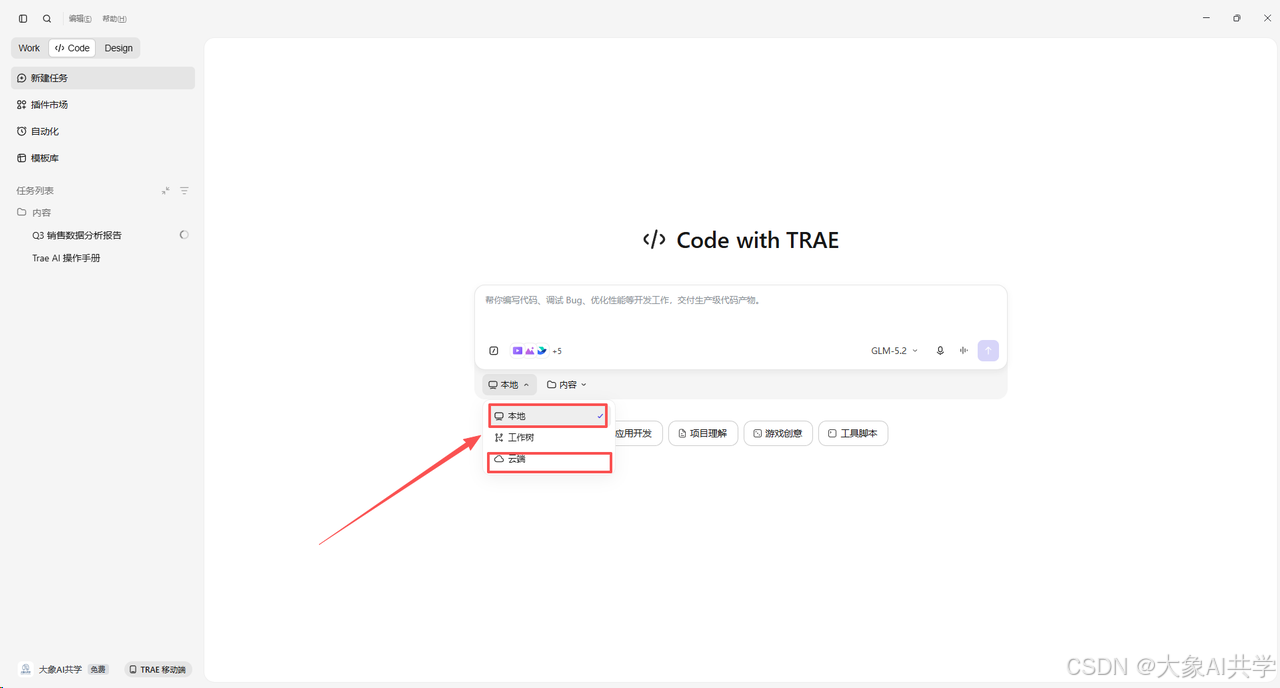This screenshot has width=1280, height=688.
Task: Click the loading spinner beside Q3 task
Action: pyautogui.click(x=184, y=235)
